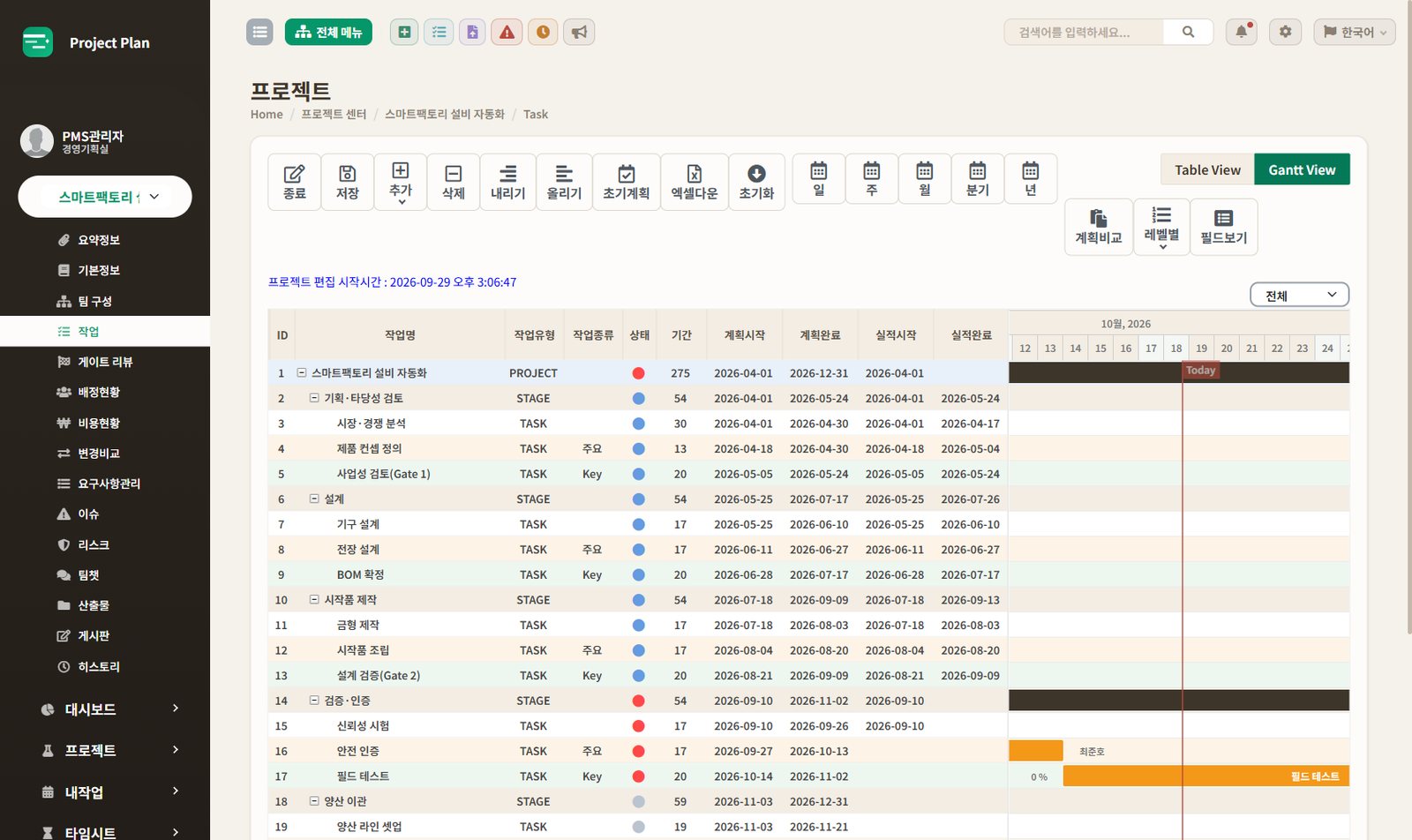1412x840 pixels.
Task: Open the 레벨별 level dropdown
Action: pos(1161,227)
